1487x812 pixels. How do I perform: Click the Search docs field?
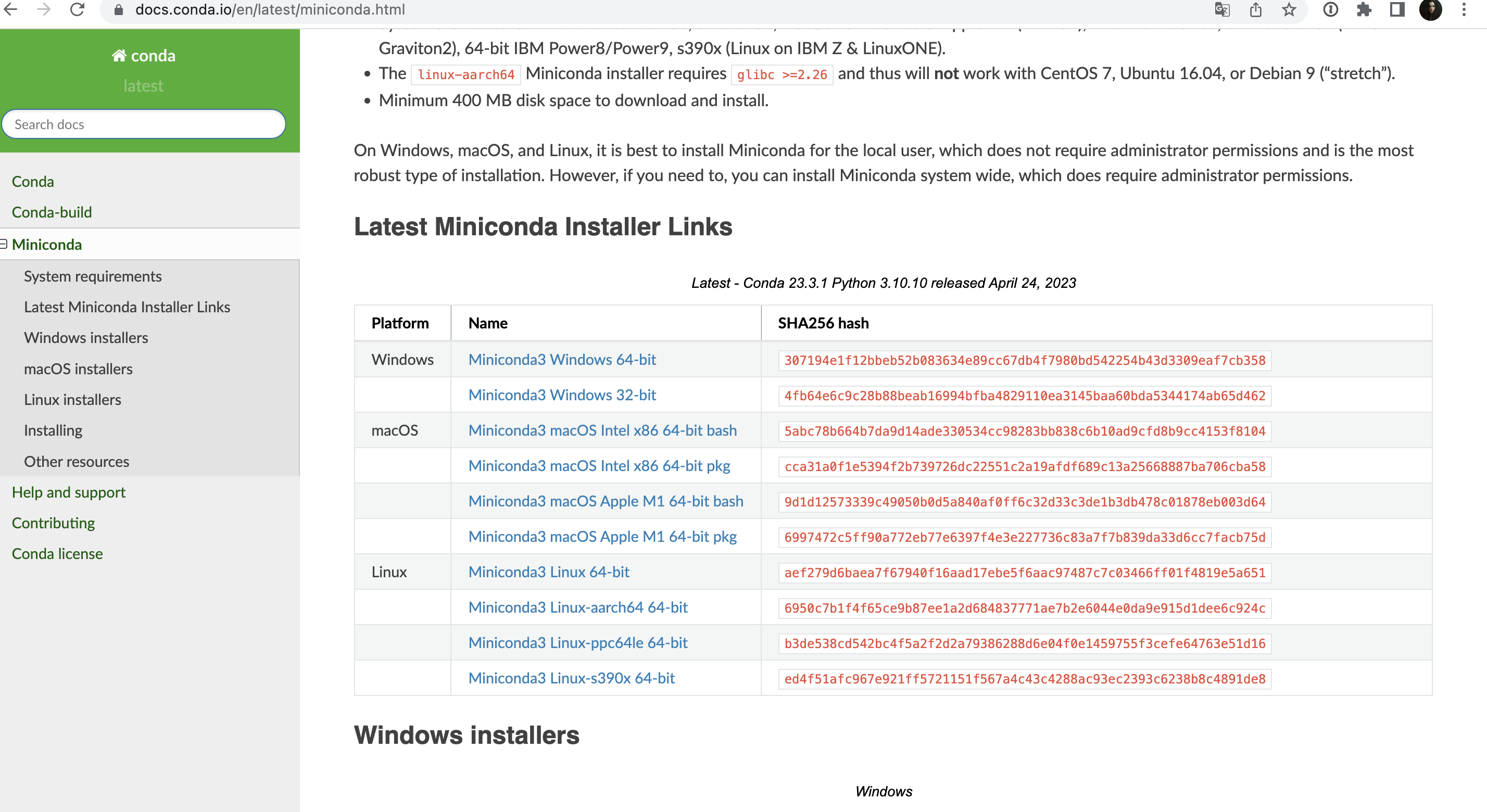[144, 124]
